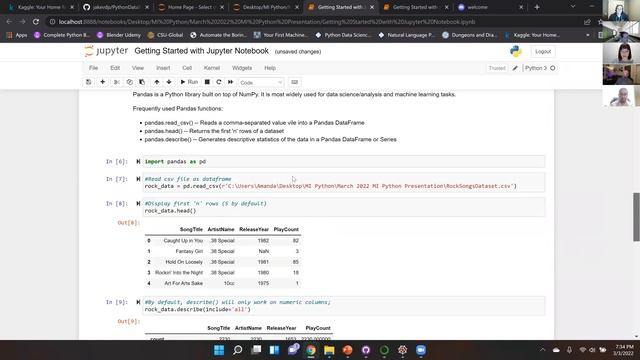Click the Jupyter logo

point(106,51)
